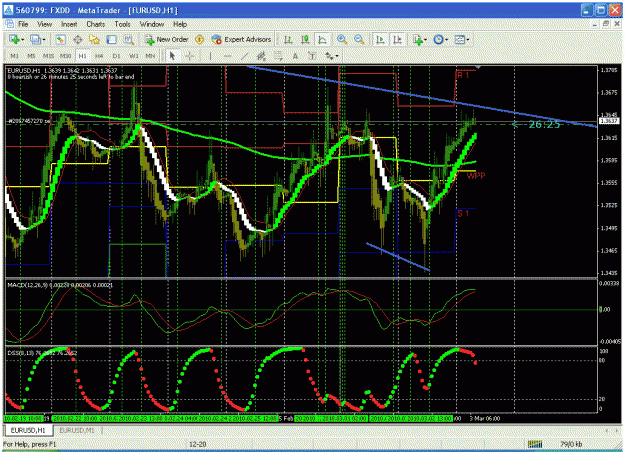This screenshot has width=625, height=452.
Task: Expand the New Chart dropdown arrow
Action: tap(22, 39)
